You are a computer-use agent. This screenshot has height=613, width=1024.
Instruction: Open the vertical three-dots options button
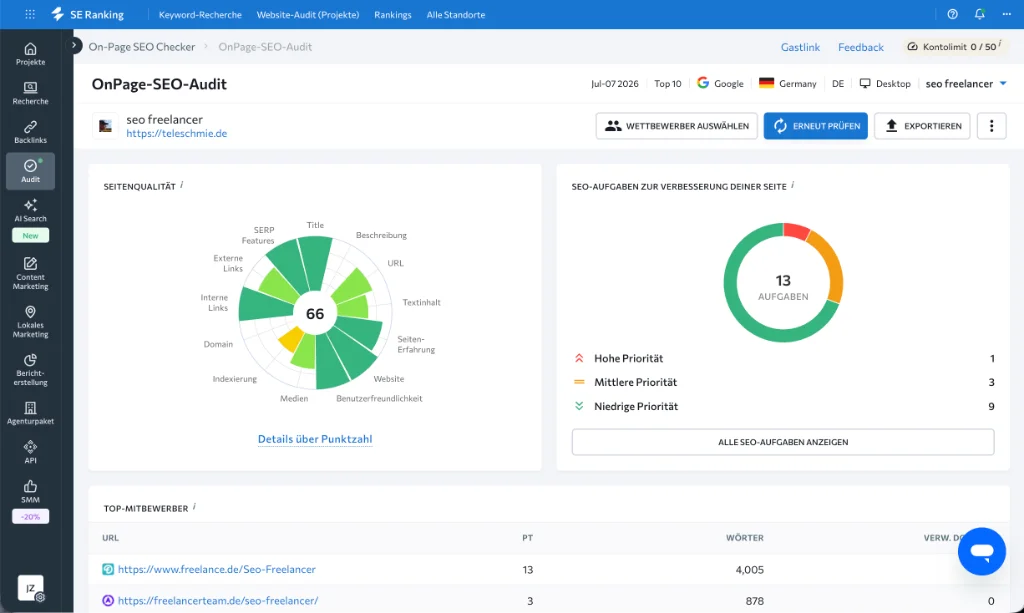pos(991,126)
